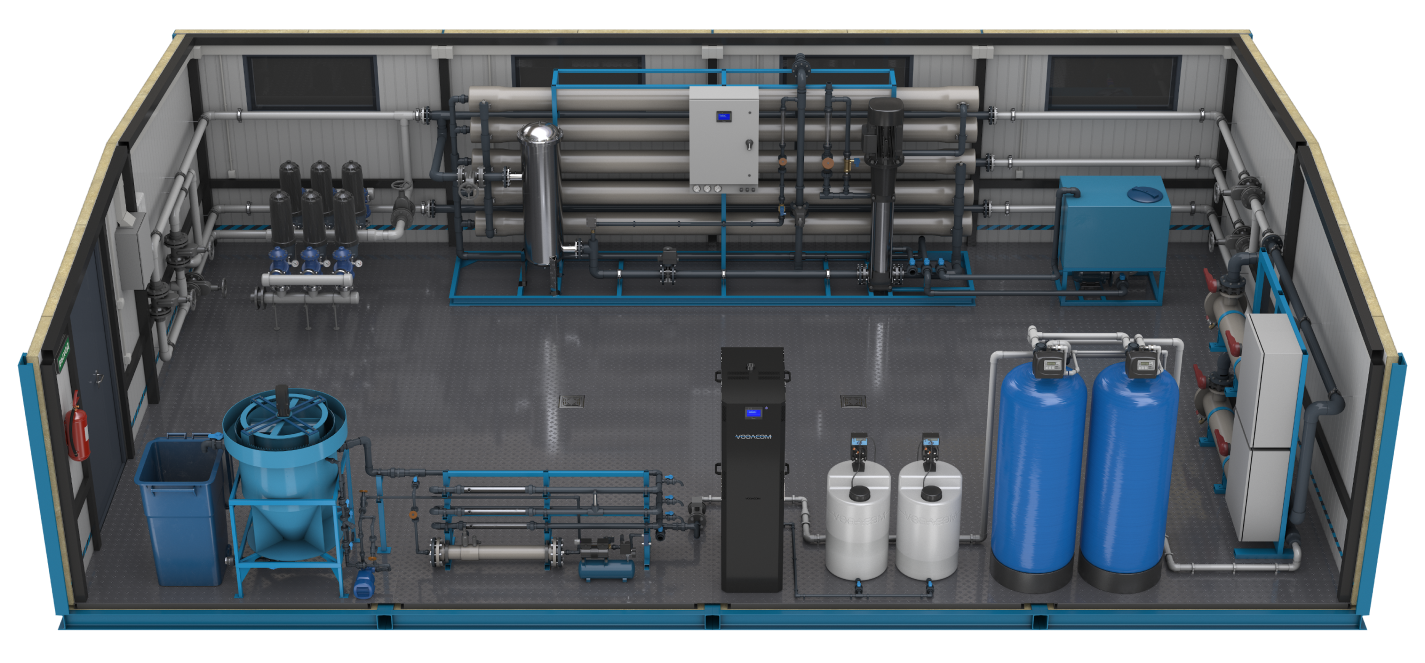1425x663 pixels.
Task: Click the left floor drain grate
Action: coord(573,402)
